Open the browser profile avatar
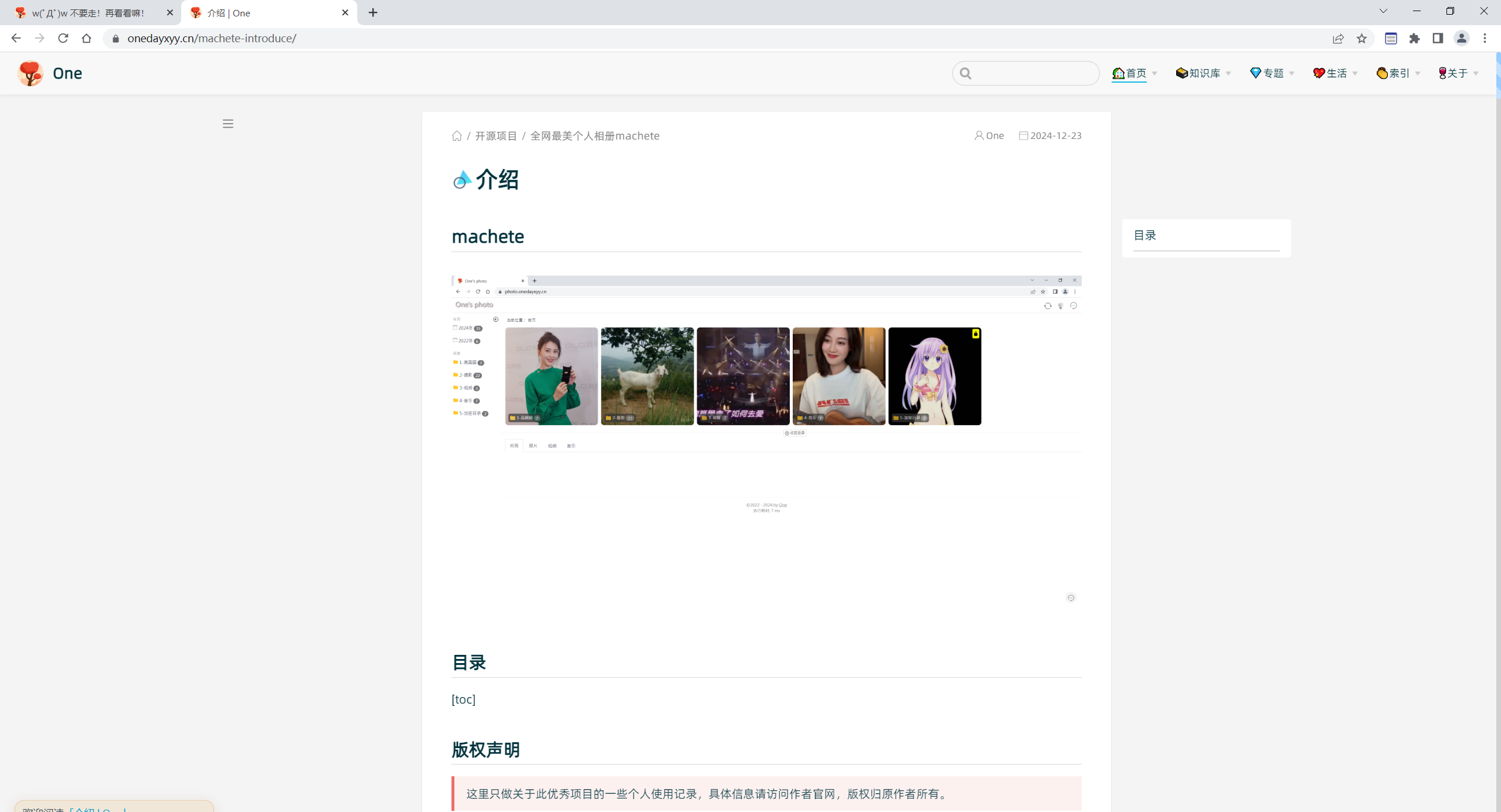 (x=1461, y=38)
